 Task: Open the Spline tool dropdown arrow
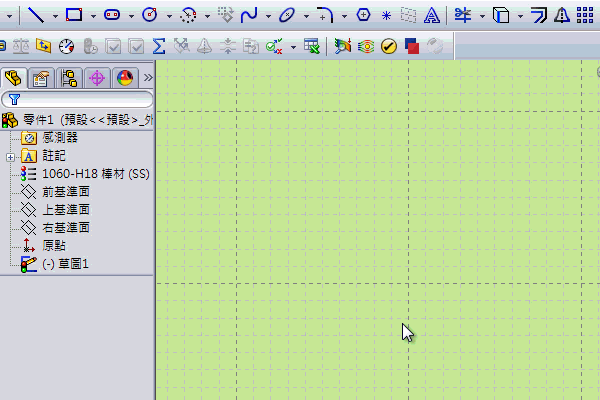coord(268,16)
